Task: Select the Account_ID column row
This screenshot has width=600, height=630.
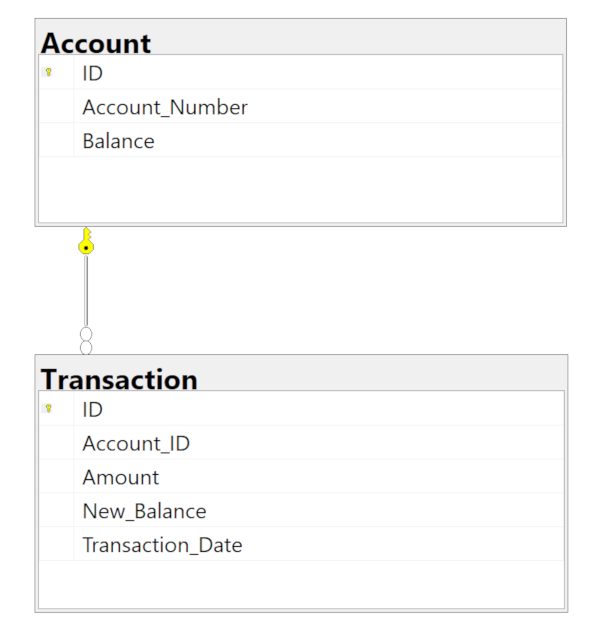Action: 301,442
